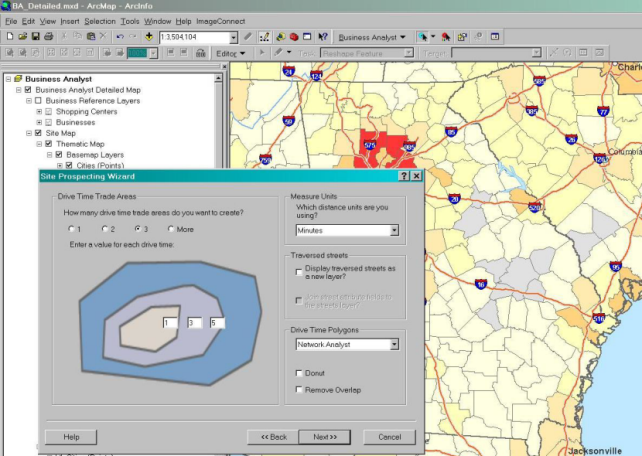Click the red-marker pointer tool icon
Viewport: 642px width, 456px height.
pyautogui.click(x=446, y=37)
